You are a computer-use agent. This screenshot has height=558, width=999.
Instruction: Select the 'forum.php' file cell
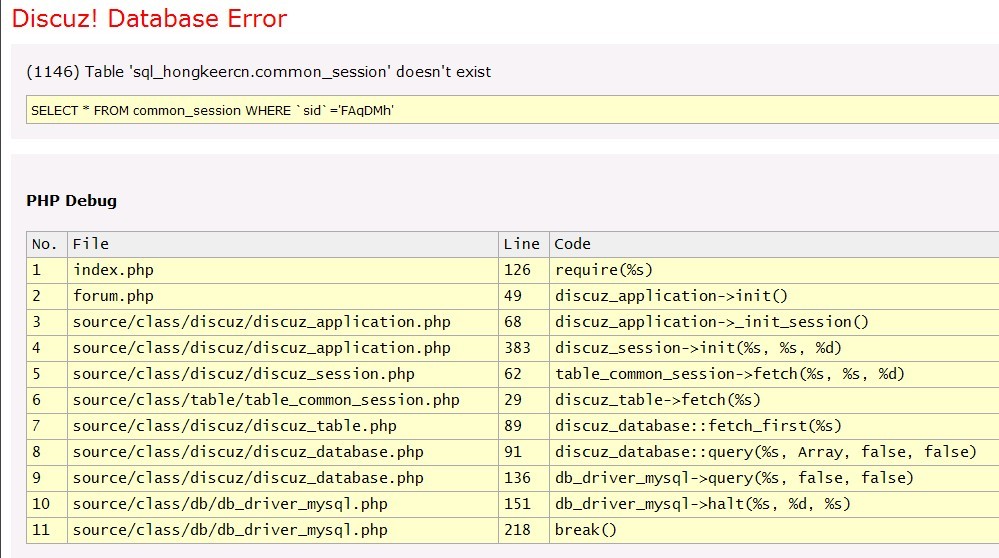coord(282,296)
